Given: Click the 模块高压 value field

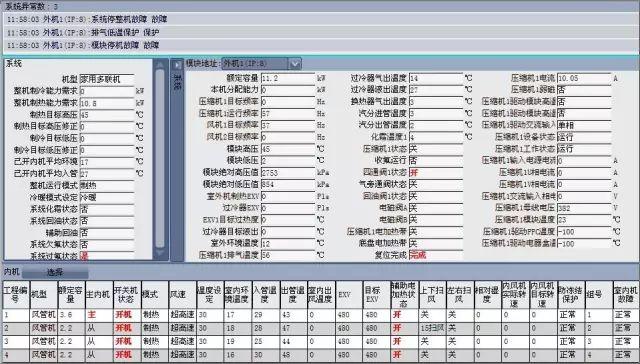Looking at the screenshot, I should (288, 149).
